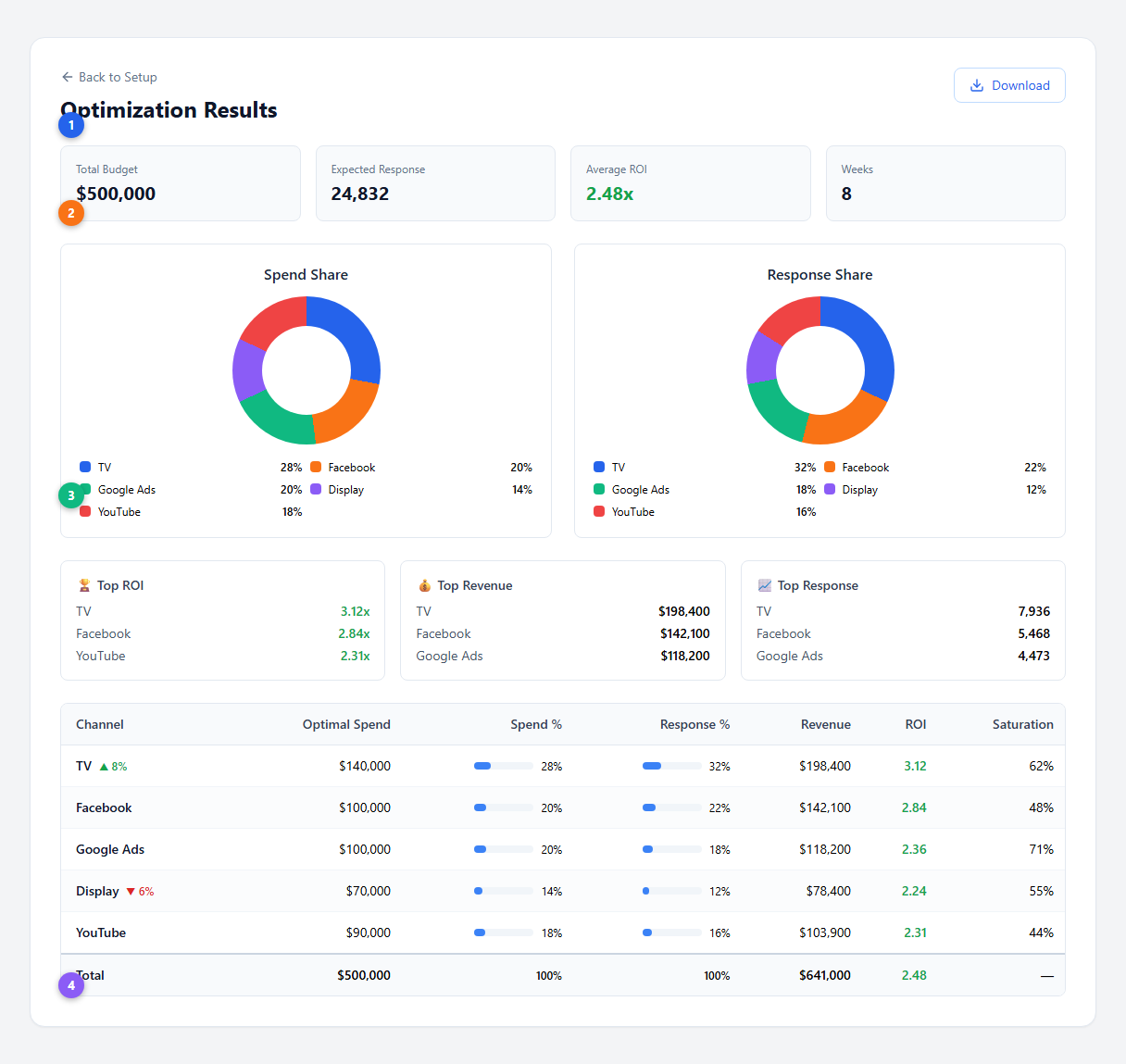Click the Download button label
Screen dimensions: 1126x1064
click(x=1020, y=85)
